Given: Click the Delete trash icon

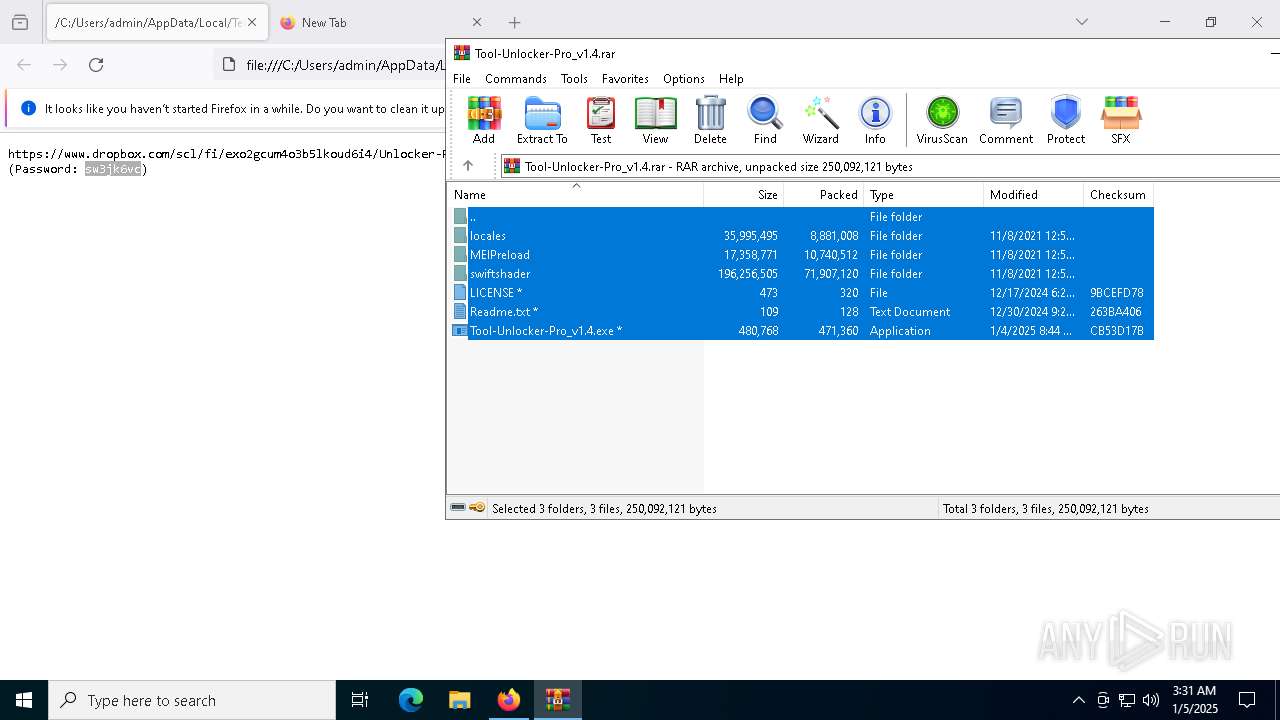Looking at the screenshot, I should [710, 121].
